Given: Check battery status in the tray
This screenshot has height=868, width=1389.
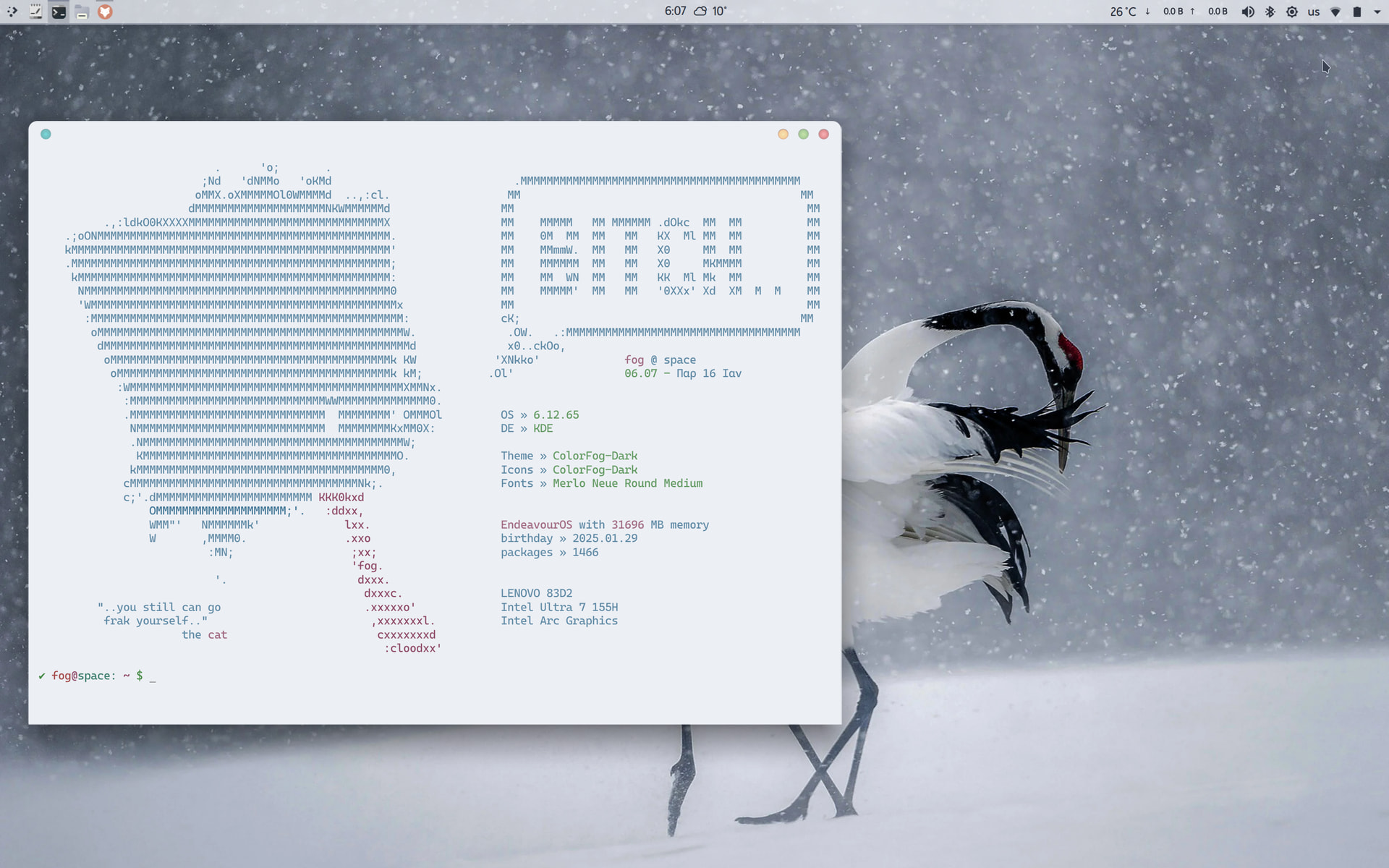Looking at the screenshot, I should coord(1357,12).
